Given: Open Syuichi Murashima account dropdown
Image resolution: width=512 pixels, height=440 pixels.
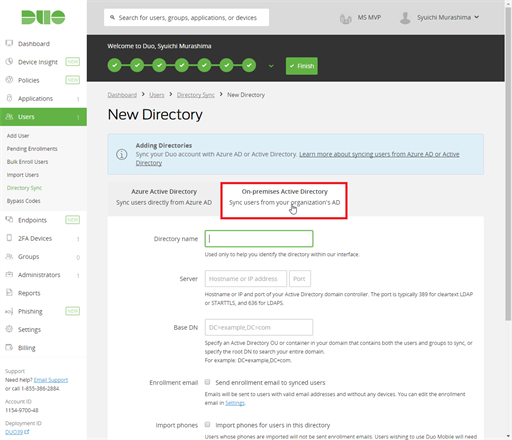Looking at the screenshot, I should [448, 17].
